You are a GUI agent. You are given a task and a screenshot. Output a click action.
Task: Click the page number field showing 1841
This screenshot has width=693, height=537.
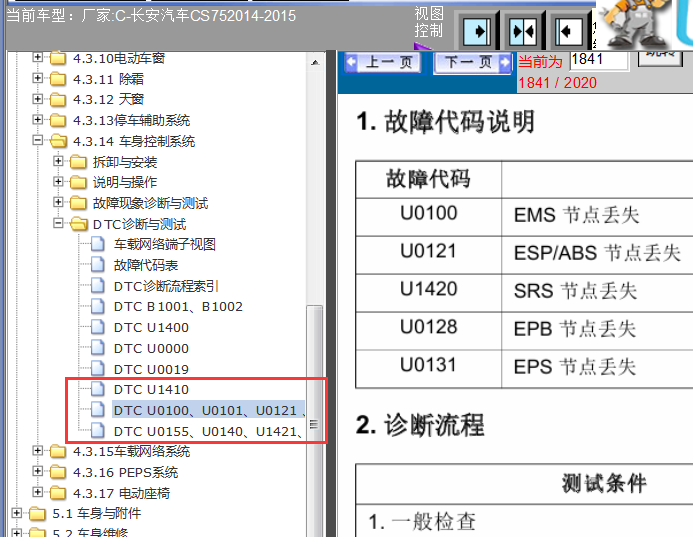click(599, 59)
